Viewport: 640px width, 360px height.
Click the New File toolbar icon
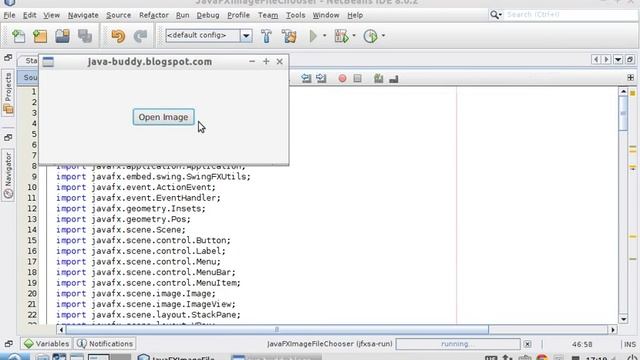19,36
